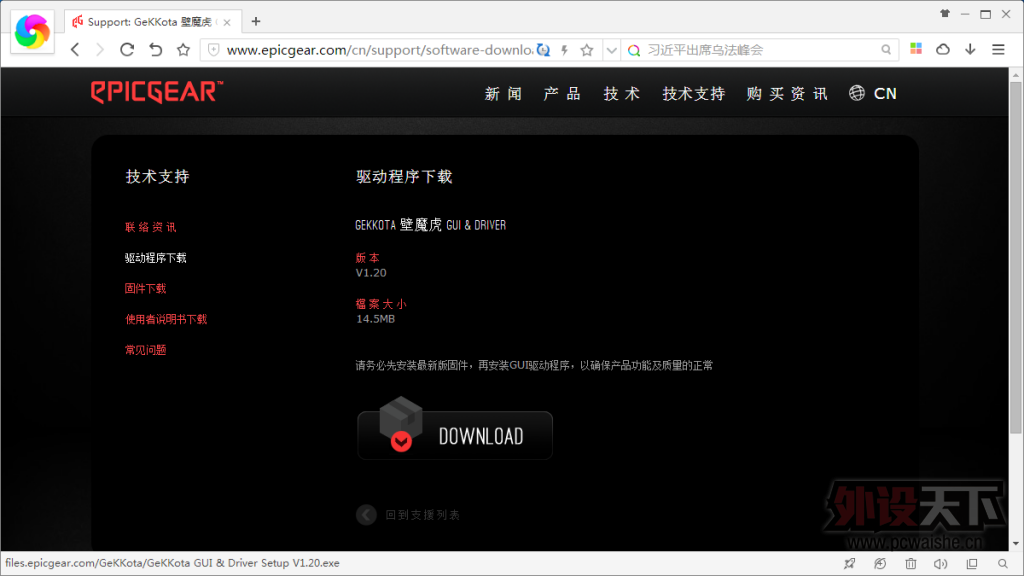The height and width of the screenshot is (576, 1024).
Task: Open a new browser tab
Action: coord(256,22)
